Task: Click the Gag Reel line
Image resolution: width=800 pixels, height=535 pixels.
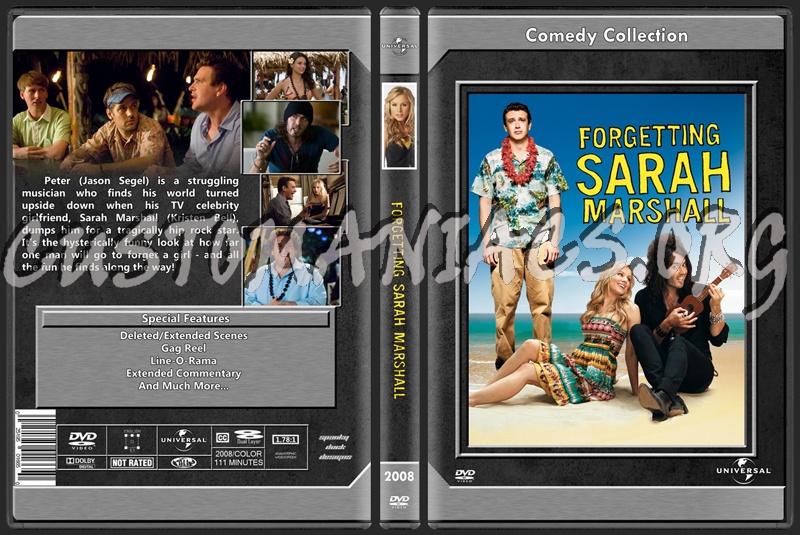Action: tap(184, 348)
